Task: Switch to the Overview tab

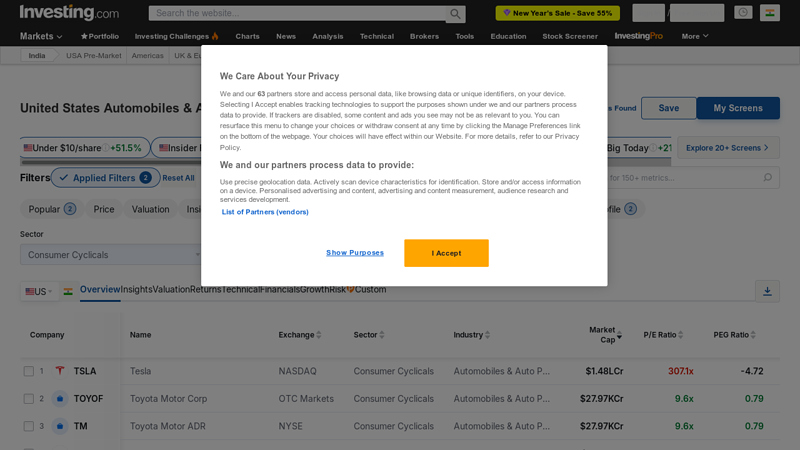Action: [100, 290]
